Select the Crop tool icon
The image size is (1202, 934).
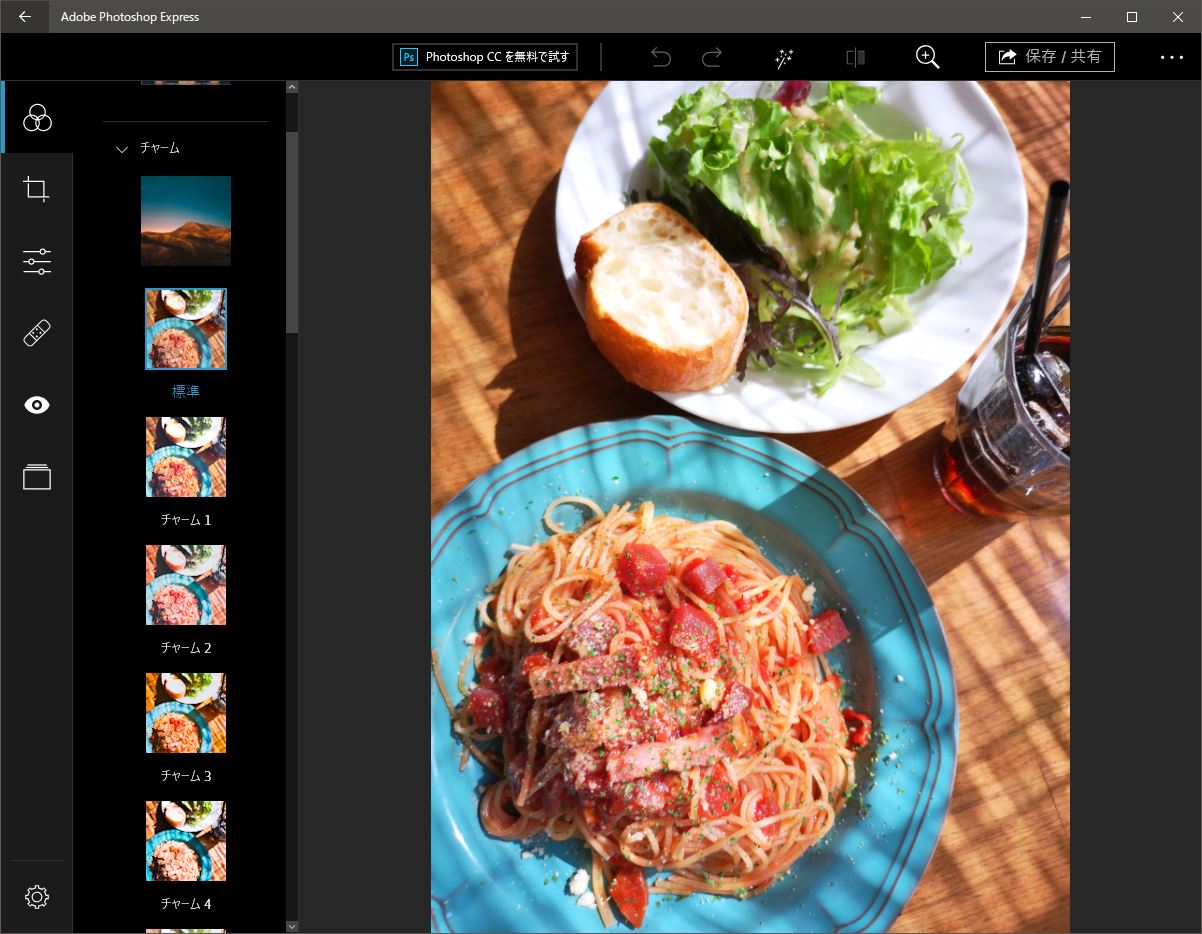click(x=37, y=189)
